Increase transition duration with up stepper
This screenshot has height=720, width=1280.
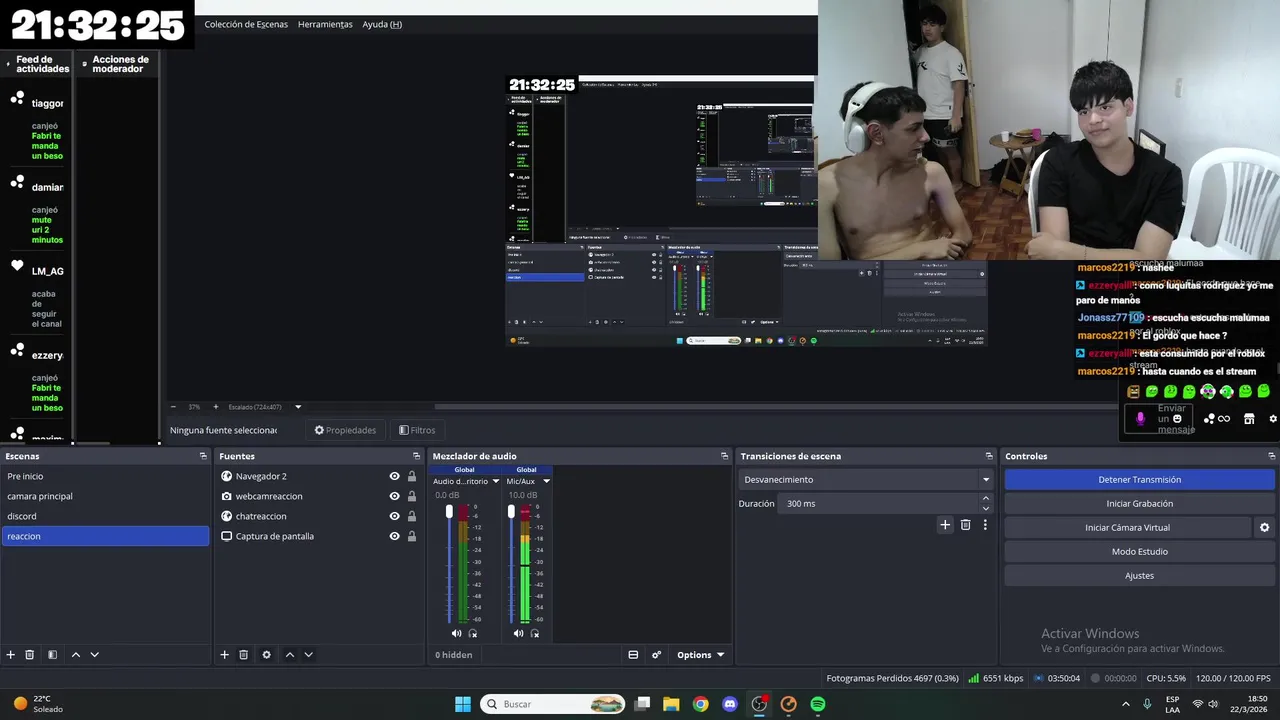985,498
